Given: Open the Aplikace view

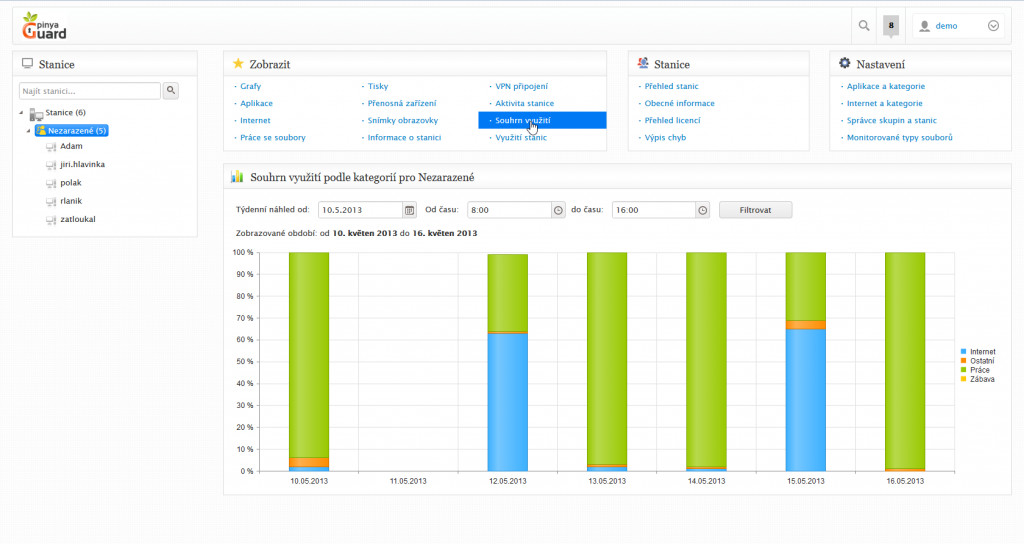Looking at the screenshot, I should (x=256, y=103).
